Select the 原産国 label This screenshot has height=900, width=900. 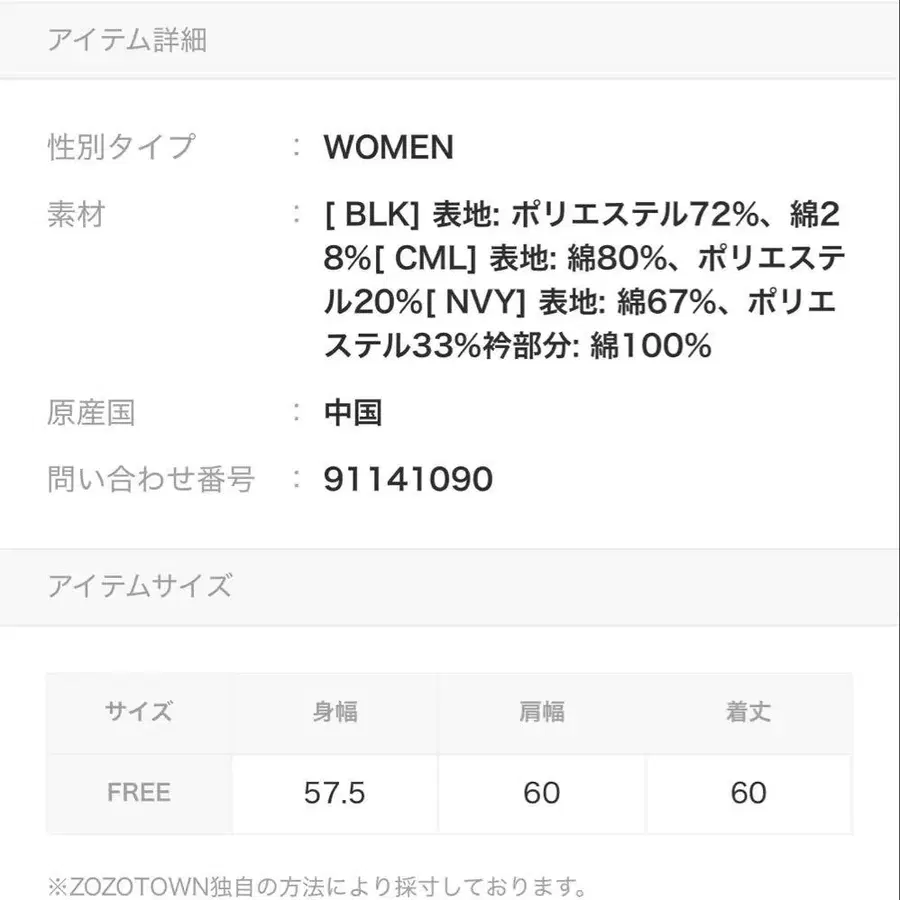point(91,412)
